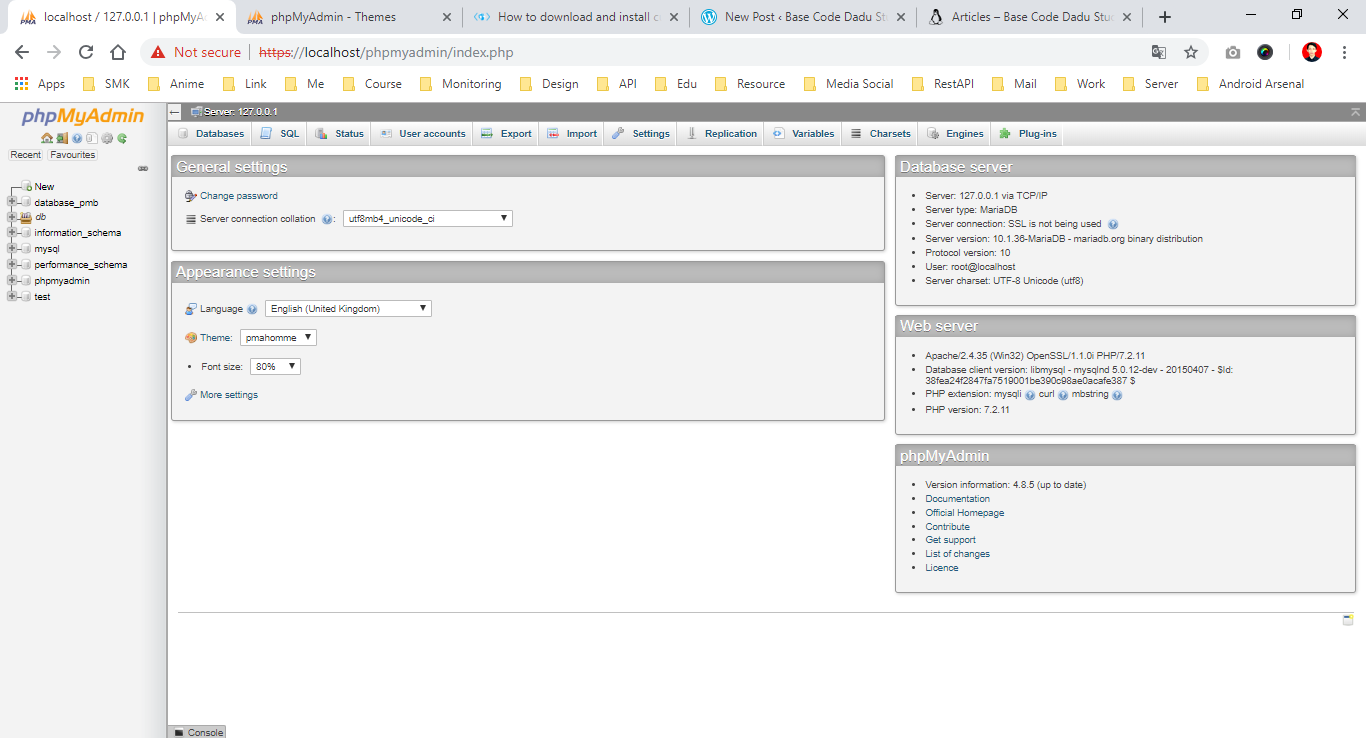Open the Theme dropdown showing pmahomme
1366x738 pixels.
(278, 338)
